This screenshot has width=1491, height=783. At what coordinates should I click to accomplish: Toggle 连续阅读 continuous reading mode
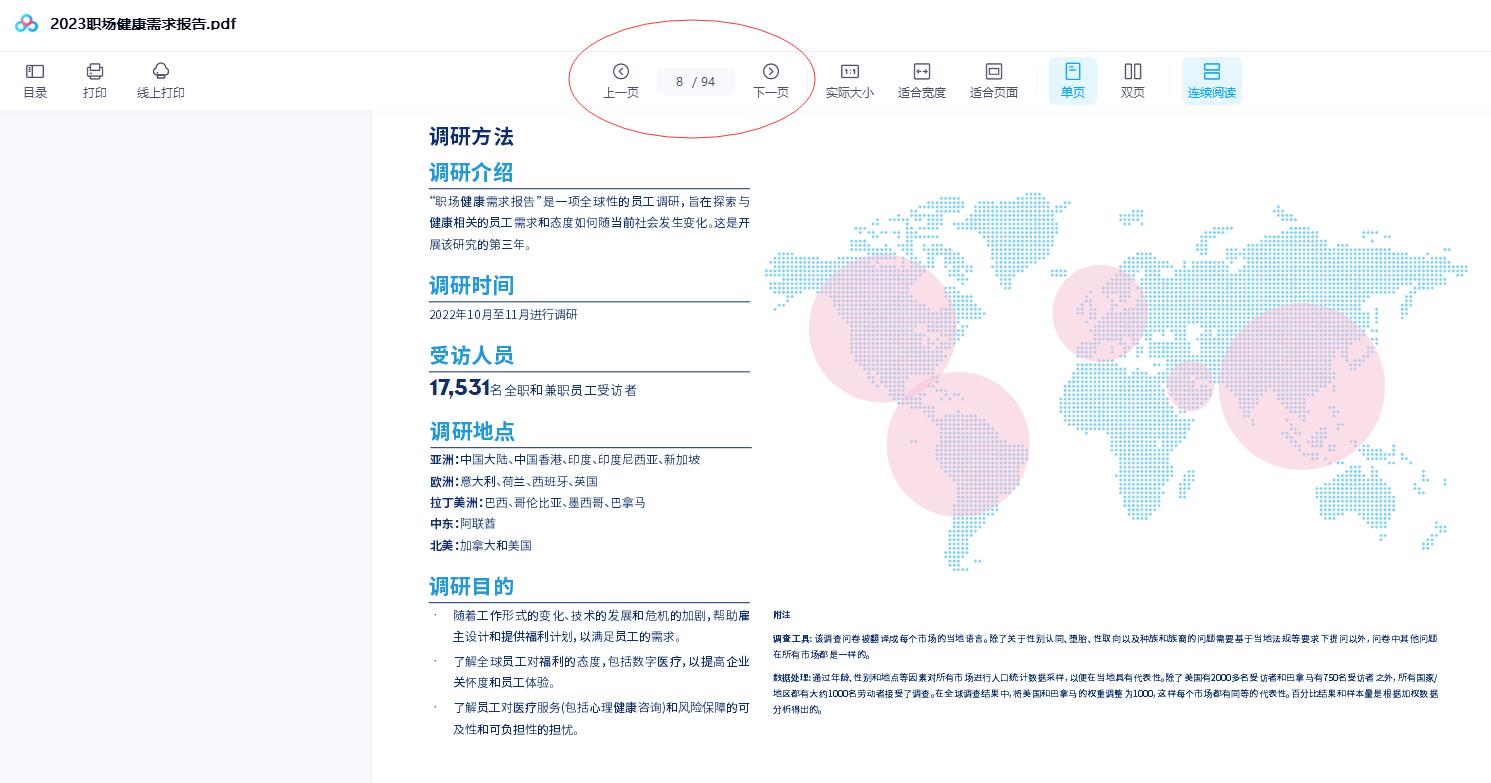pyautogui.click(x=1211, y=80)
